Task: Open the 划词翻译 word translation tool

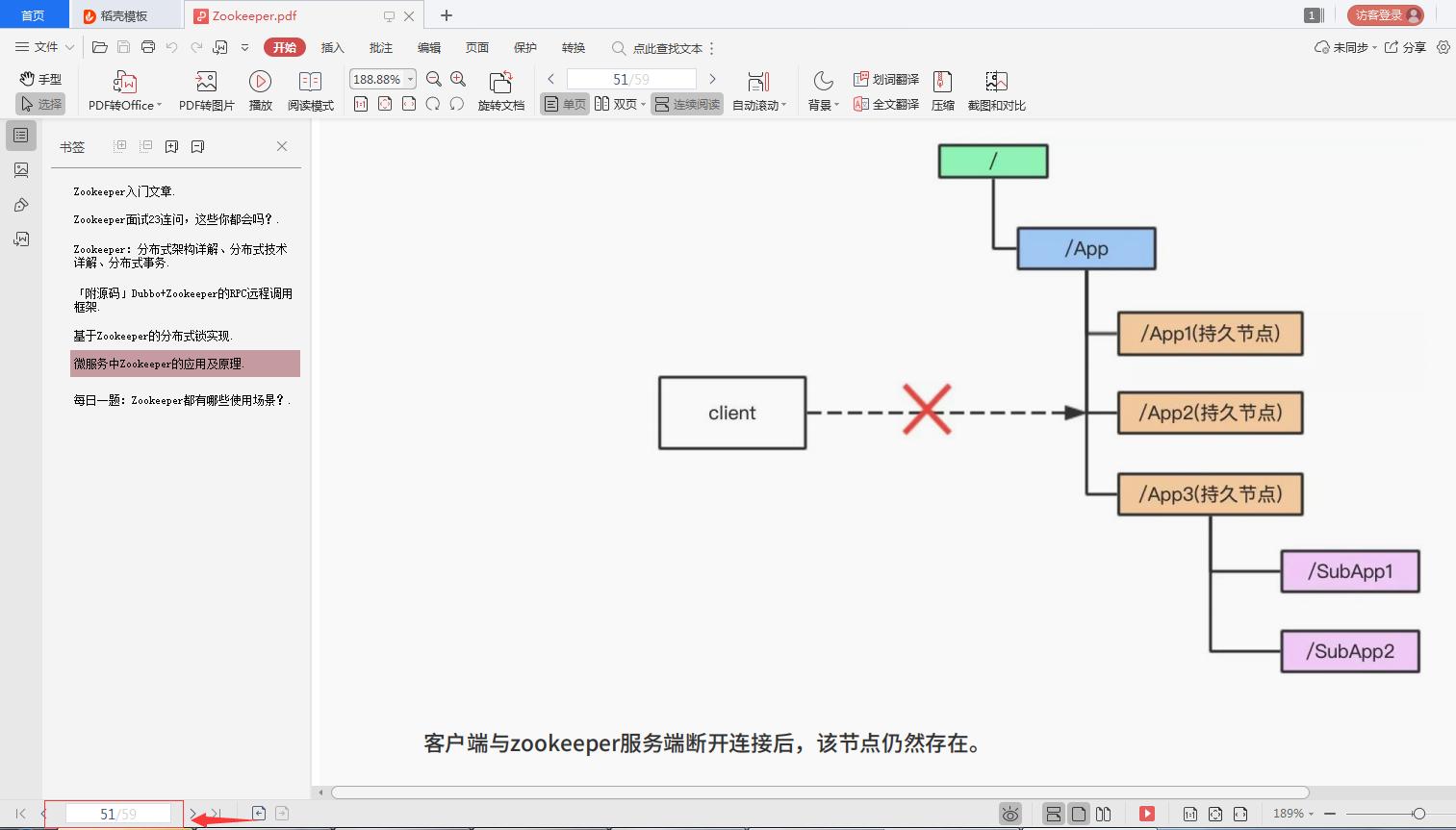Action: point(886,79)
